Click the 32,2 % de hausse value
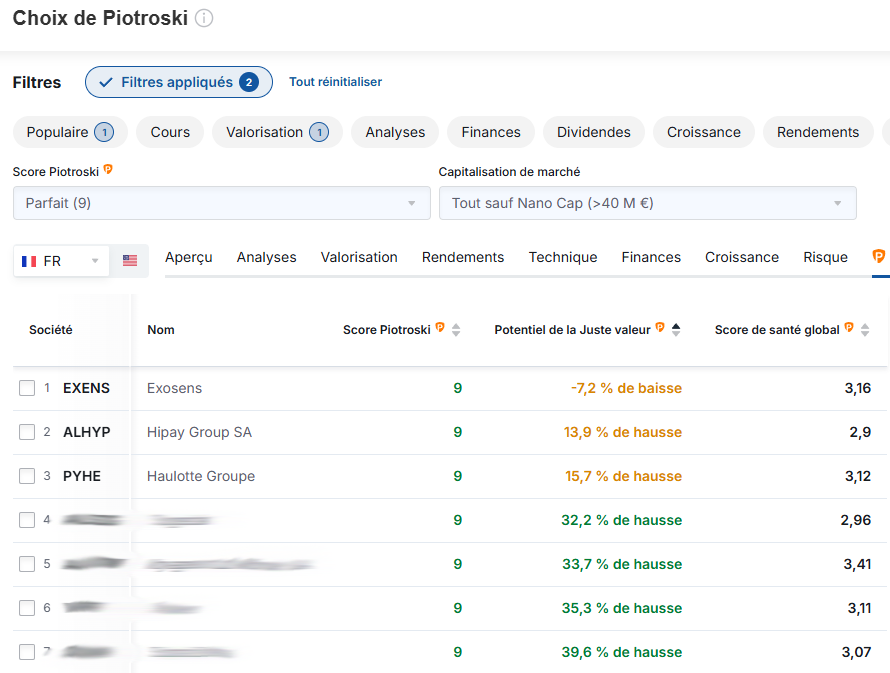 tap(622, 520)
